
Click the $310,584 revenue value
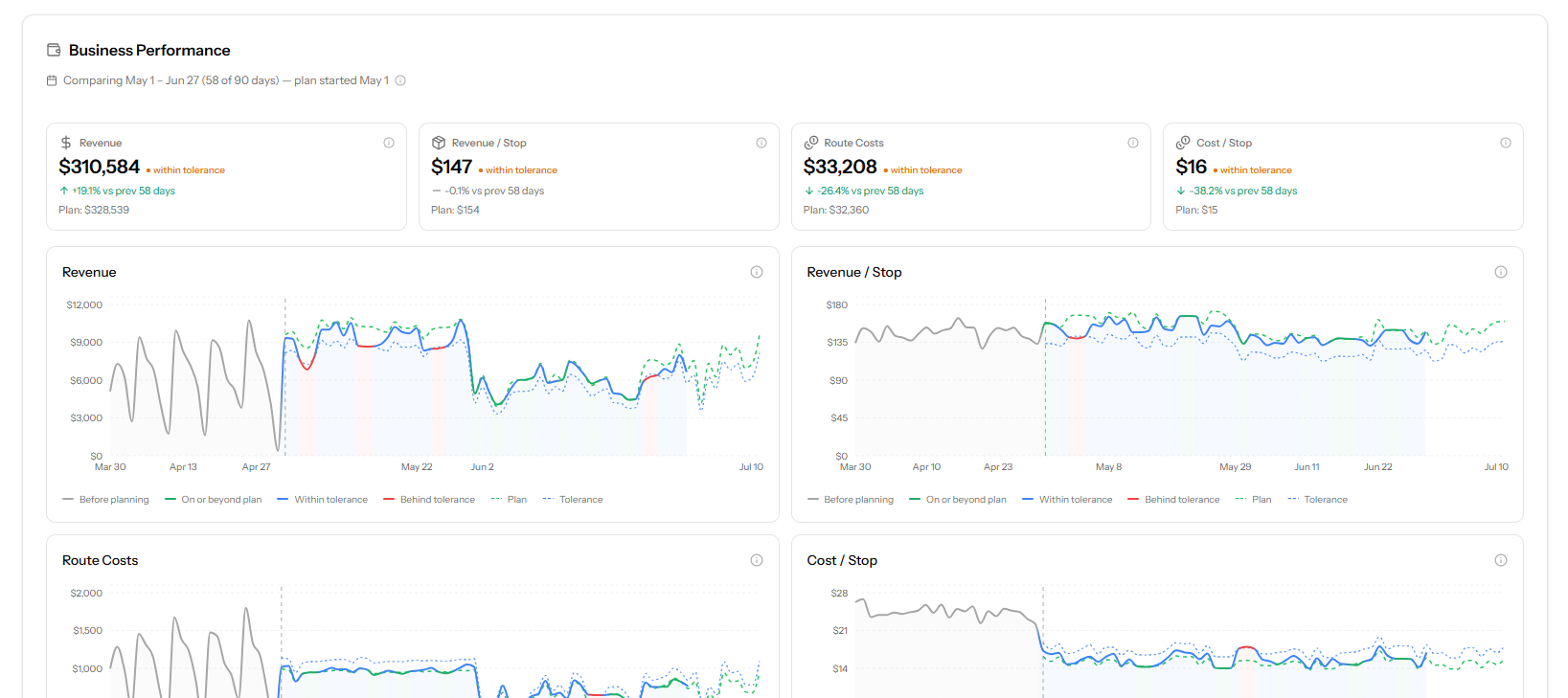click(x=100, y=167)
